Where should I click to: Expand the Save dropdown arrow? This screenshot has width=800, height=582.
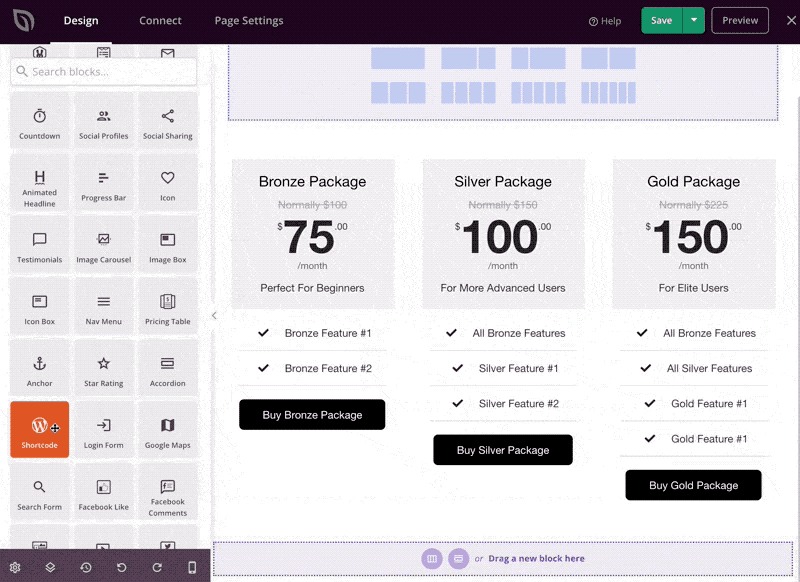click(x=695, y=20)
